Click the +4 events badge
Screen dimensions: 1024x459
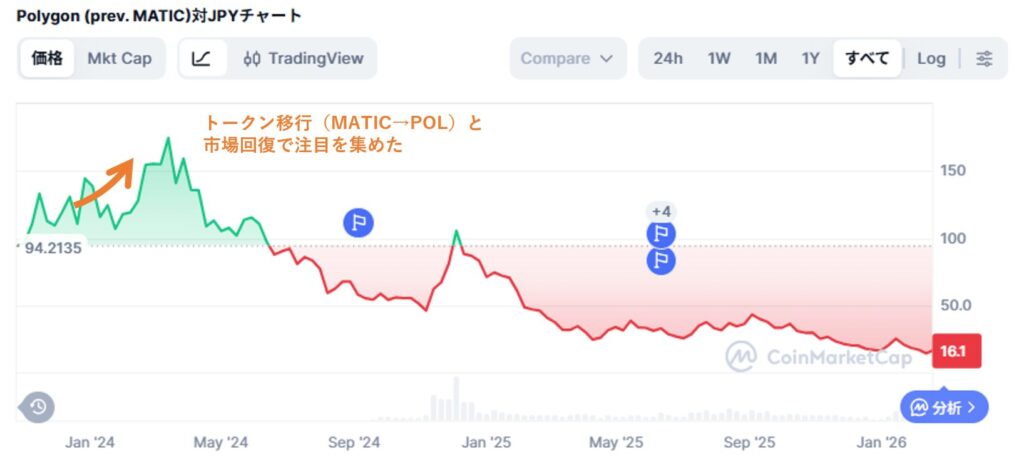pyautogui.click(x=661, y=211)
